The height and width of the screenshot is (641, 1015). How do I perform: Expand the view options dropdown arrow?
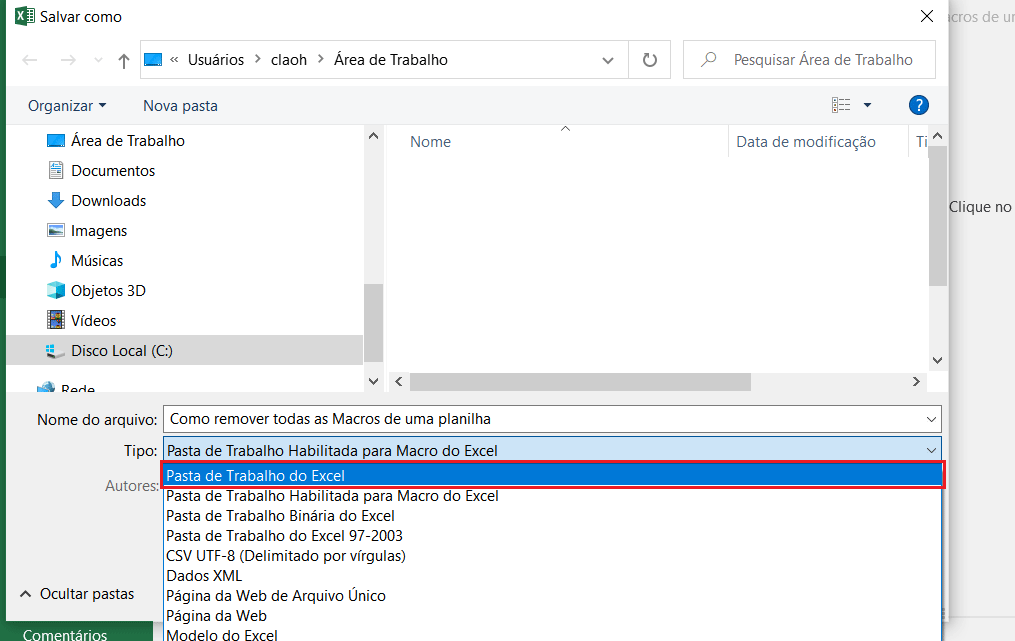point(867,105)
